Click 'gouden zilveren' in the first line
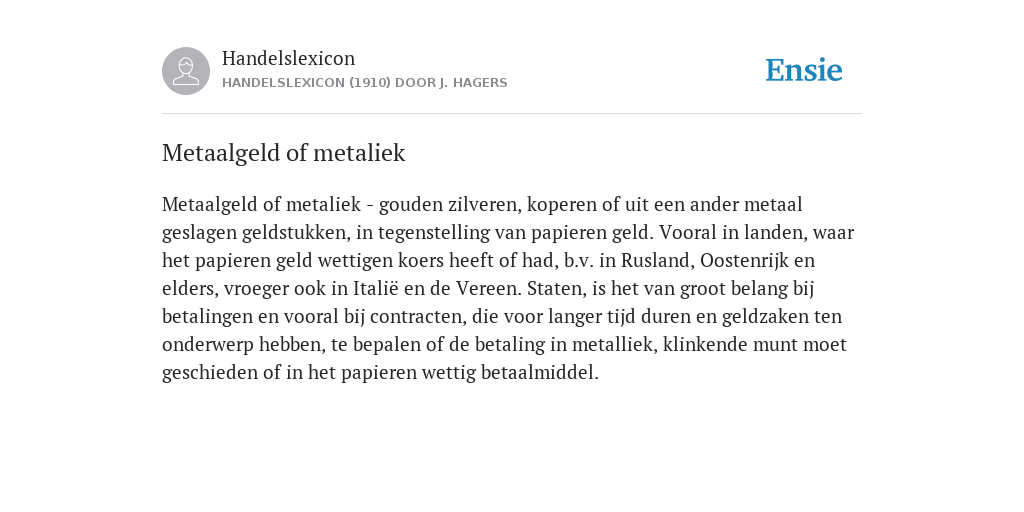This screenshot has height=512, width=1024. (450, 204)
